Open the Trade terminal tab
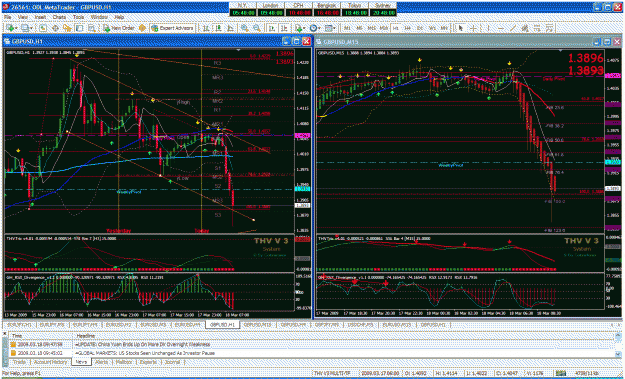This screenshot has height=379, width=625. point(19,362)
